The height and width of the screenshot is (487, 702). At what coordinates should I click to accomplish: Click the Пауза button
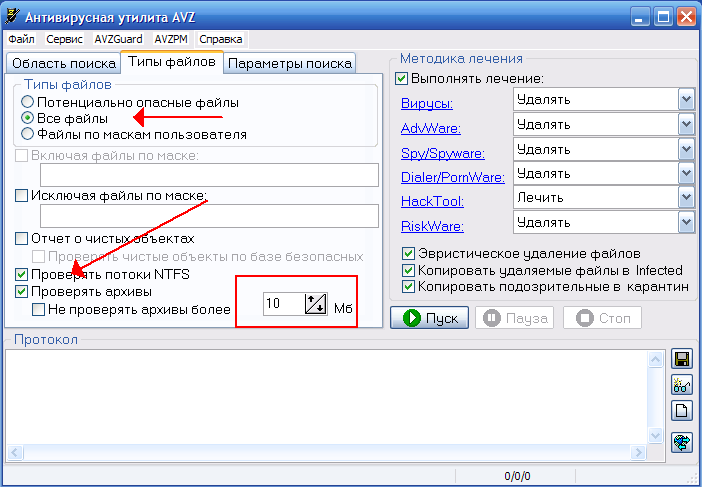pos(514,318)
